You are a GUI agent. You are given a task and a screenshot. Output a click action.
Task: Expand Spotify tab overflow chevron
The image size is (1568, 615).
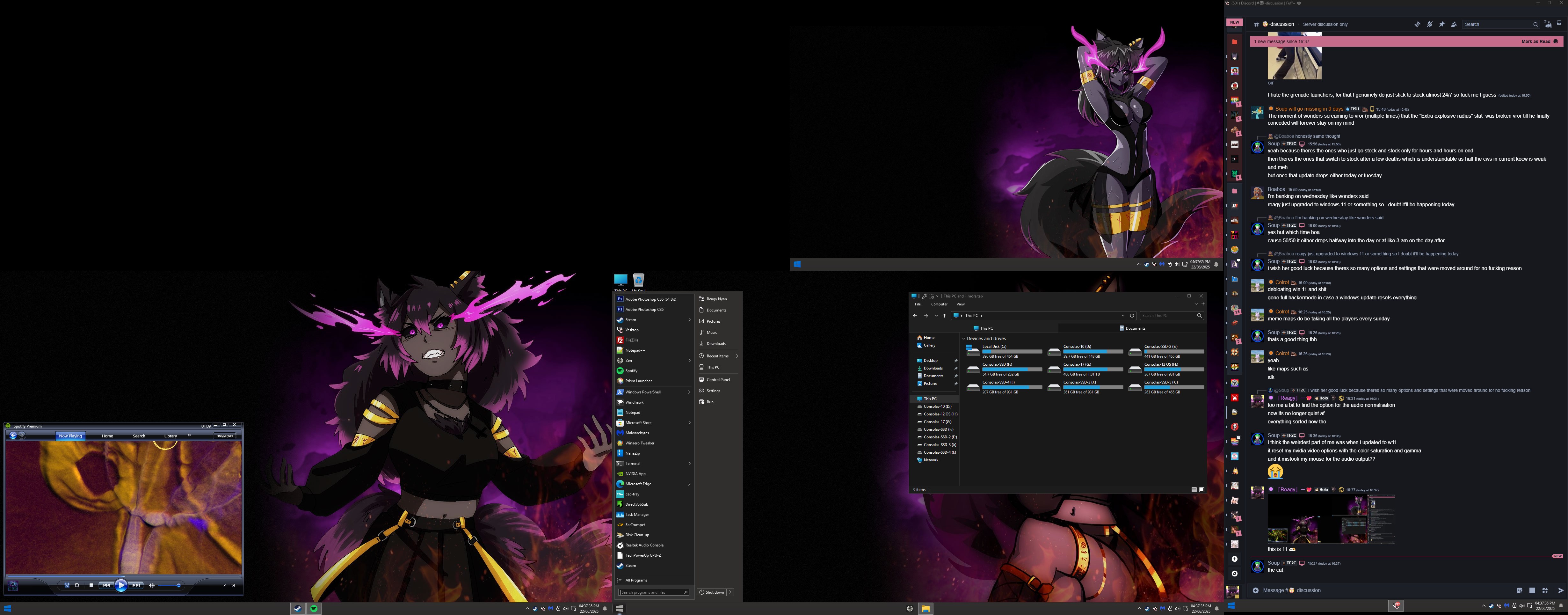189,436
